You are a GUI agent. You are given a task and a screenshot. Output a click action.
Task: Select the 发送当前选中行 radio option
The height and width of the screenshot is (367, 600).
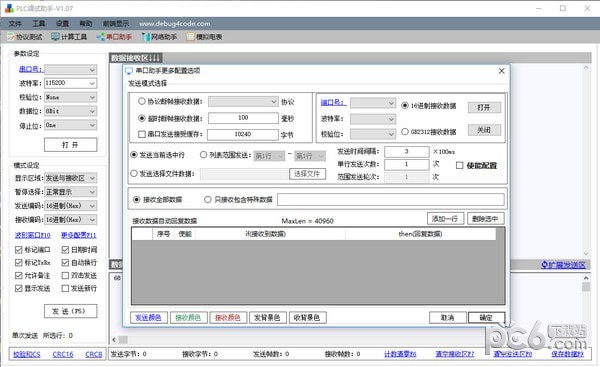(134, 155)
